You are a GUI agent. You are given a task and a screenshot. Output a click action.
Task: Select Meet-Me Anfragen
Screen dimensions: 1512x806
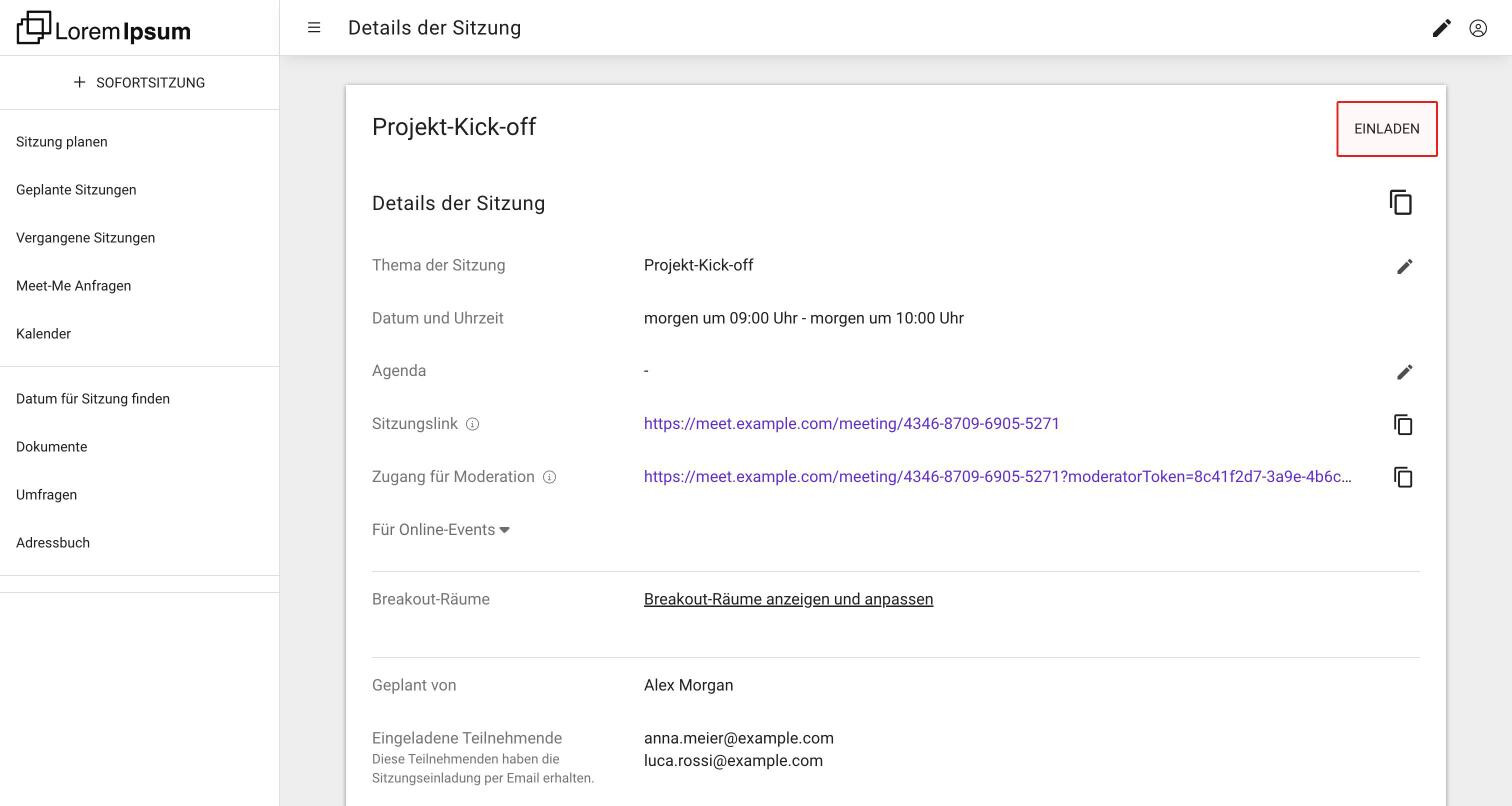tap(73, 286)
